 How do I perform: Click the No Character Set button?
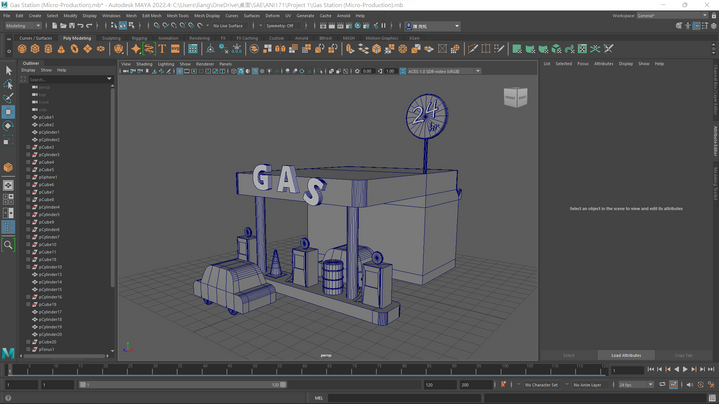tap(541, 385)
